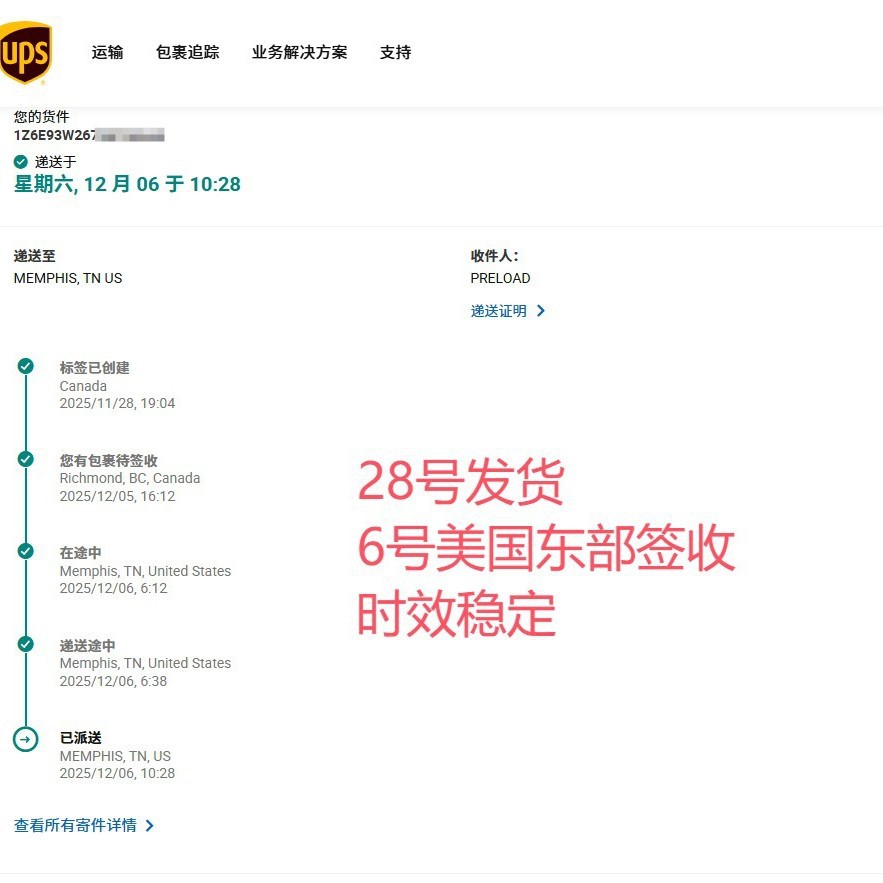Image resolution: width=883 pixels, height=883 pixels.
Task: Click the chevron after 查看所有寄件详情
Action: pos(149,826)
